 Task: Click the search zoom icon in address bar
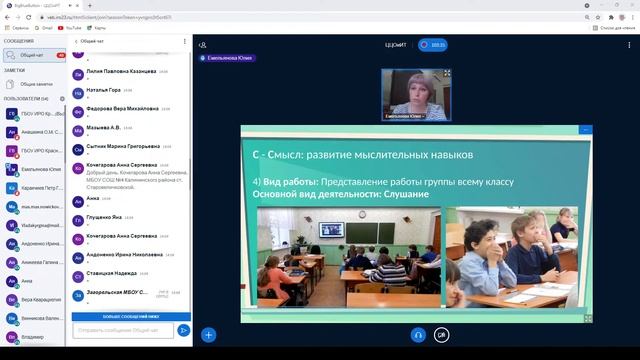pyautogui.click(x=587, y=18)
